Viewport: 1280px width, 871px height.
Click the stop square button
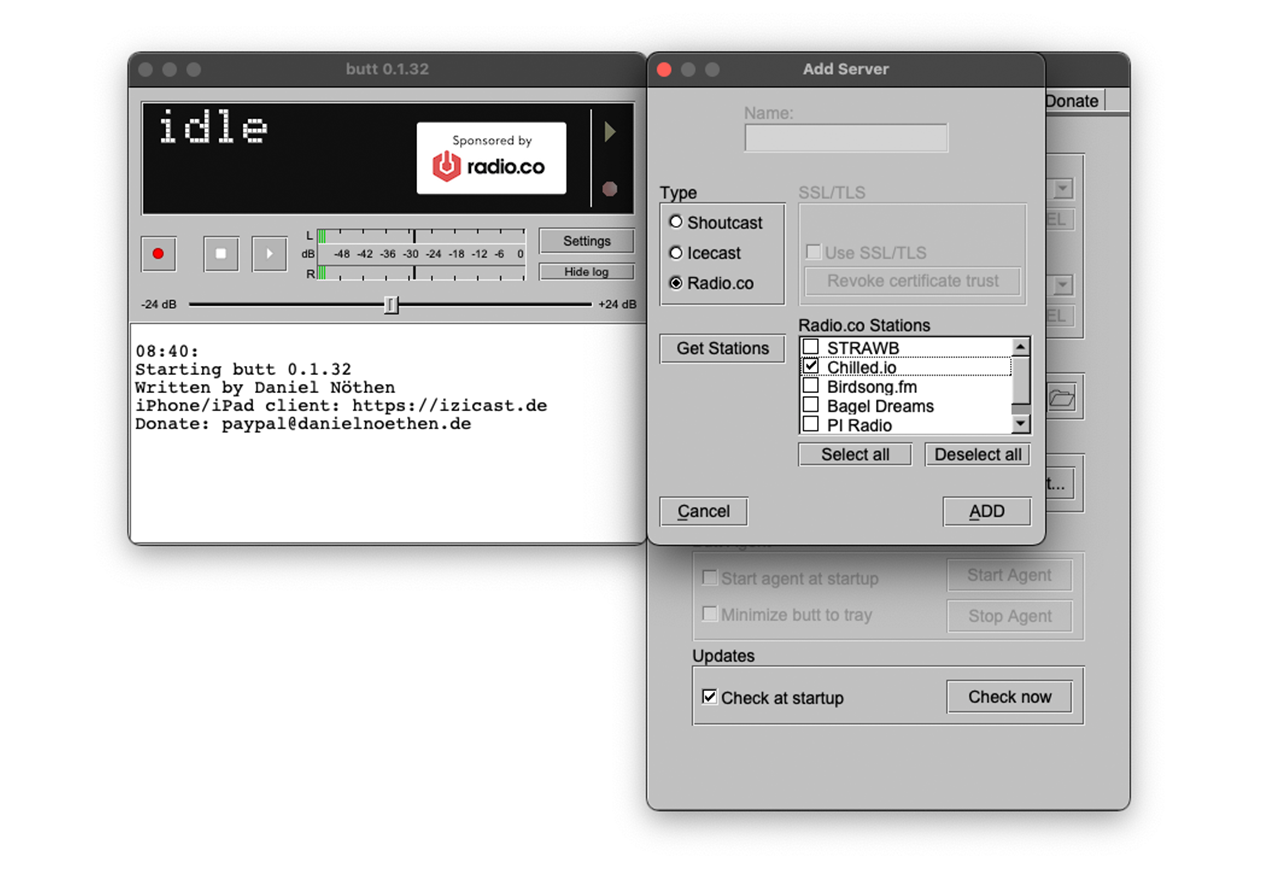pyautogui.click(x=221, y=254)
